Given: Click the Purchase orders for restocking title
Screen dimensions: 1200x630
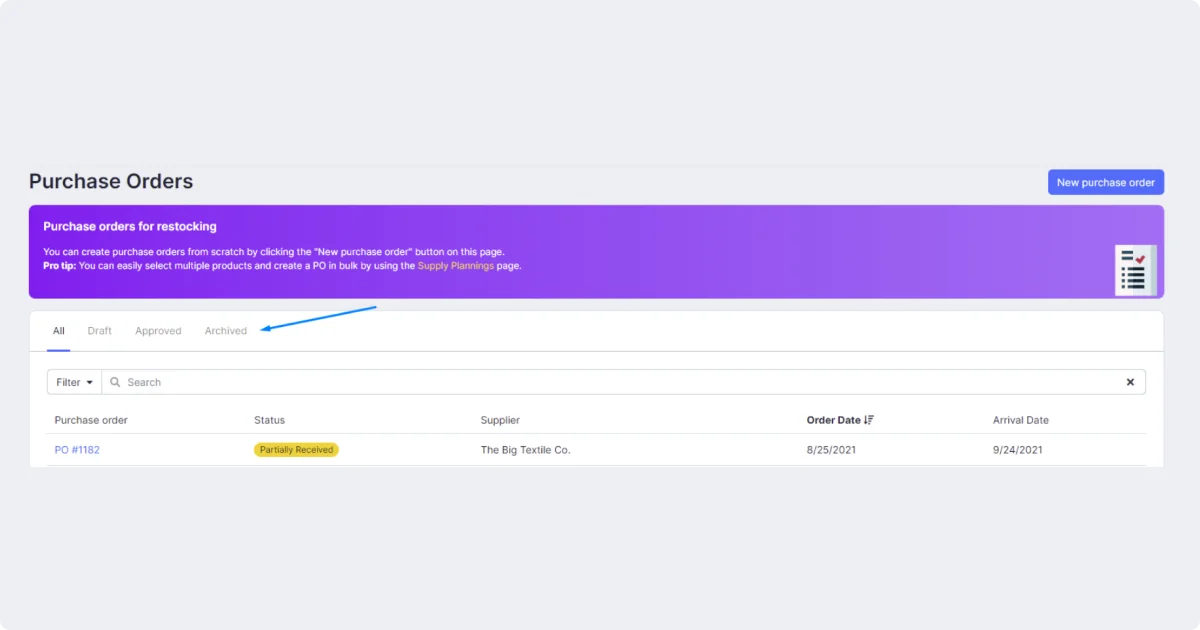Looking at the screenshot, I should [130, 227].
